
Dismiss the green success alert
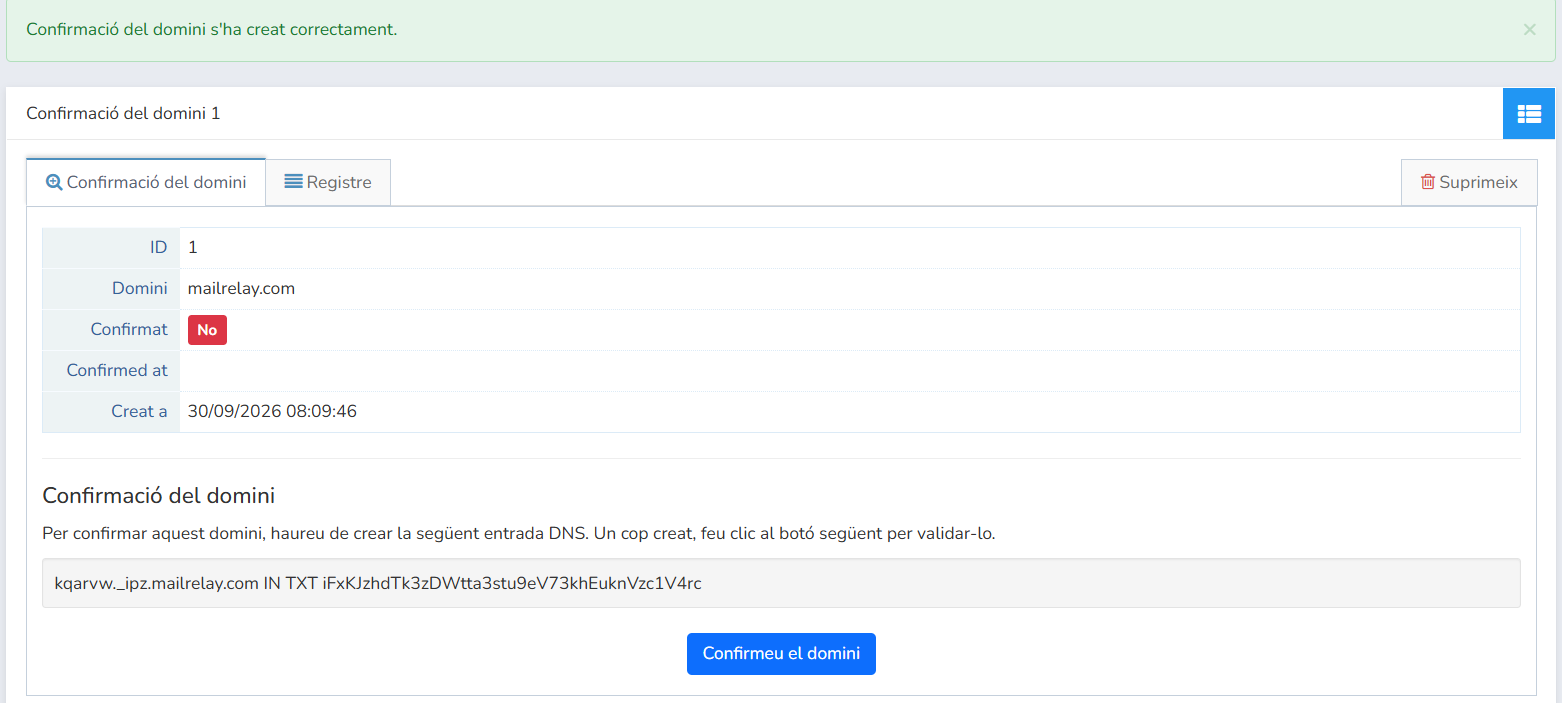point(1529,30)
